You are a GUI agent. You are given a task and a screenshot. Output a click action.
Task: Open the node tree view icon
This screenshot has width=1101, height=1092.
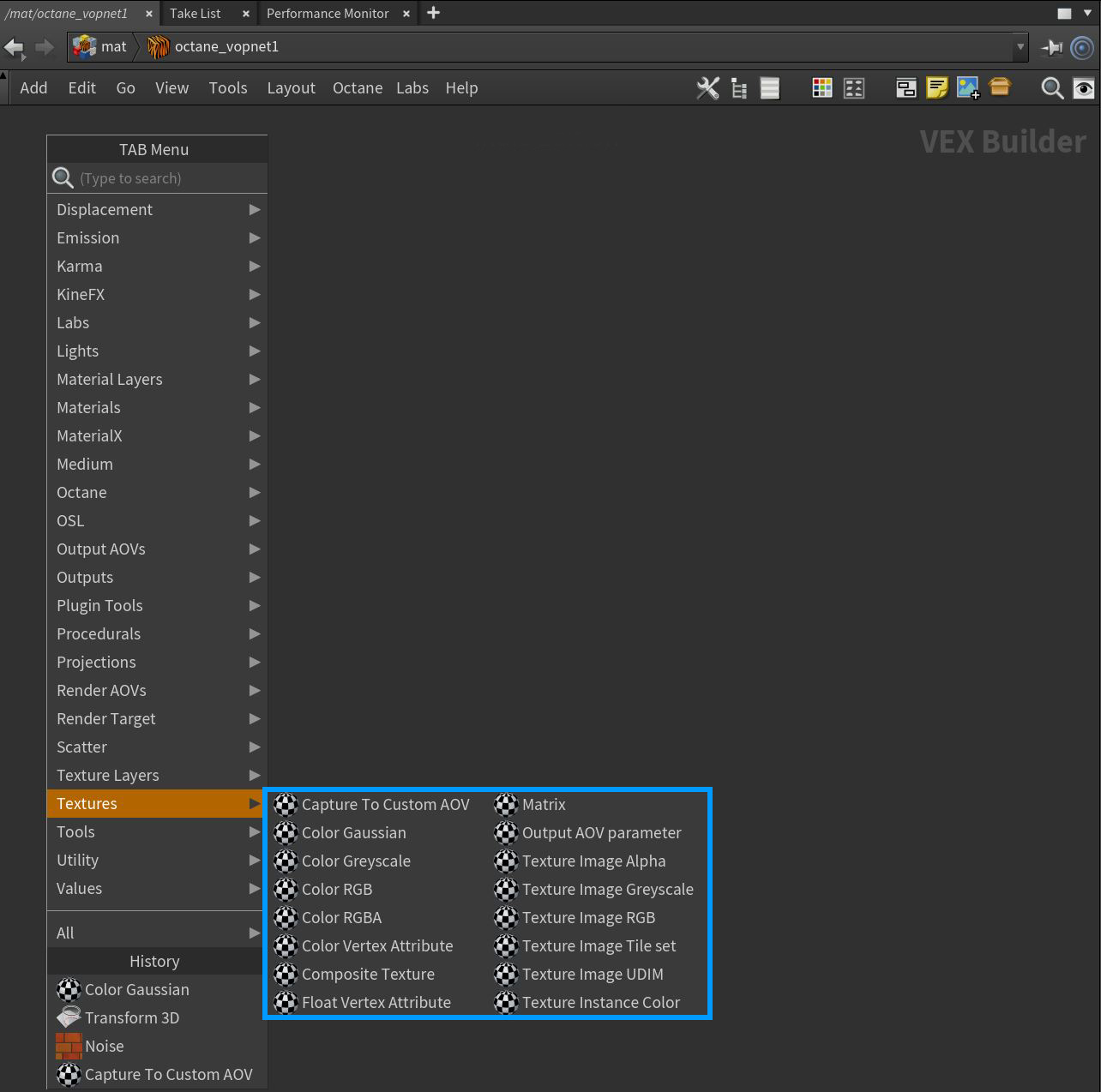tap(739, 88)
